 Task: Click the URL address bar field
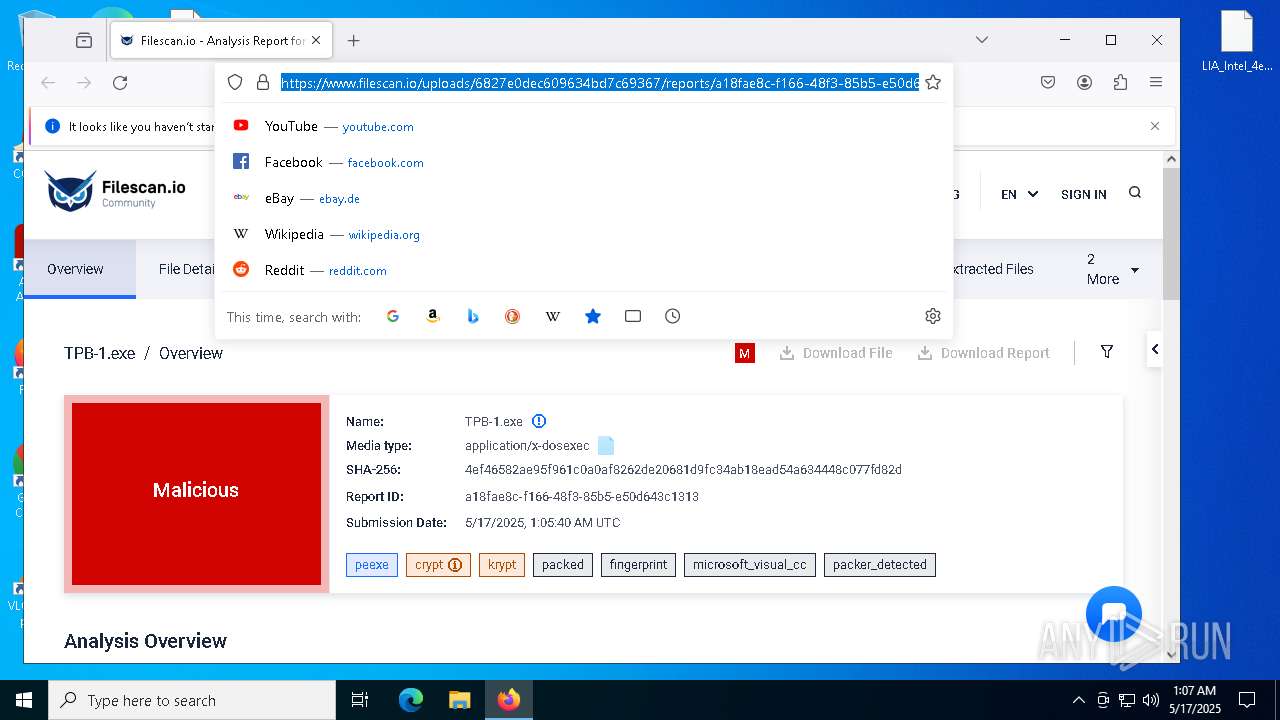click(599, 83)
